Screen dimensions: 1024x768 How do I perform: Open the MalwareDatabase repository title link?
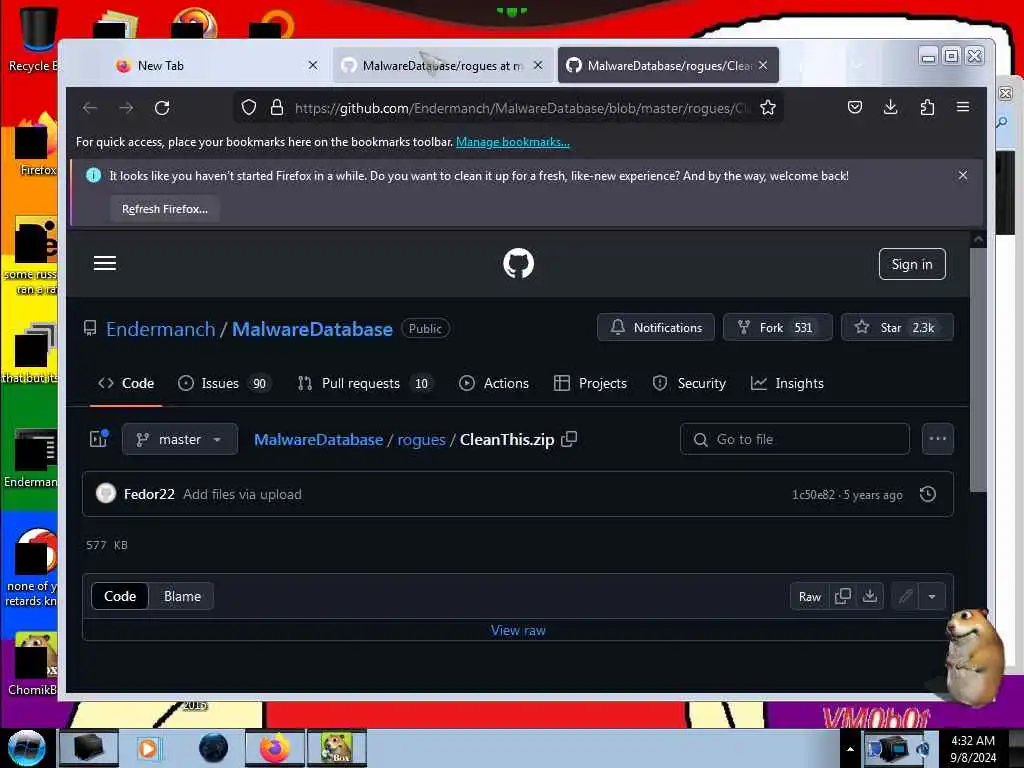pyautogui.click(x=312, y=328)
